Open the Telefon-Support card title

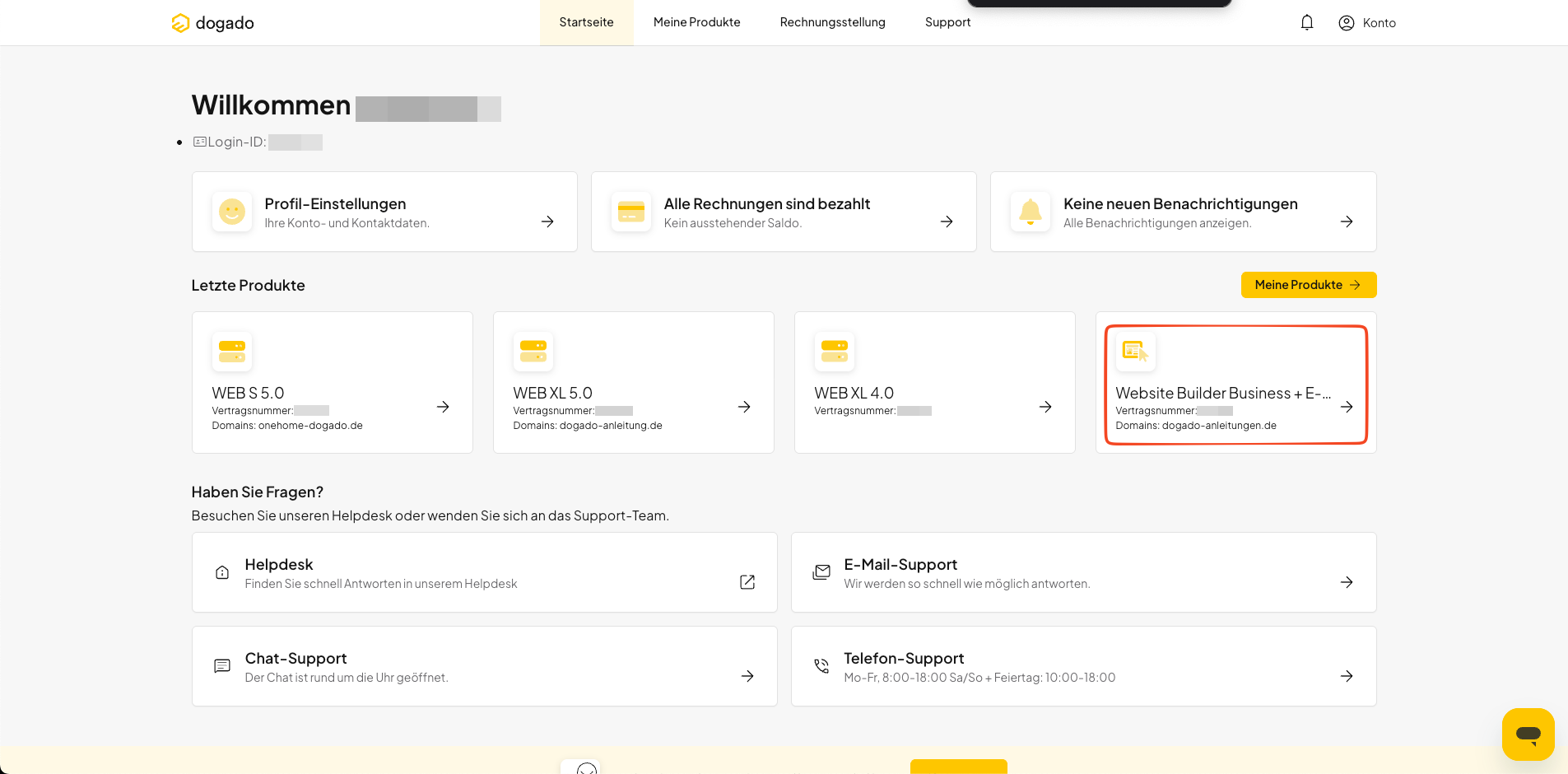pyautogui.click(x=904, y=658)
